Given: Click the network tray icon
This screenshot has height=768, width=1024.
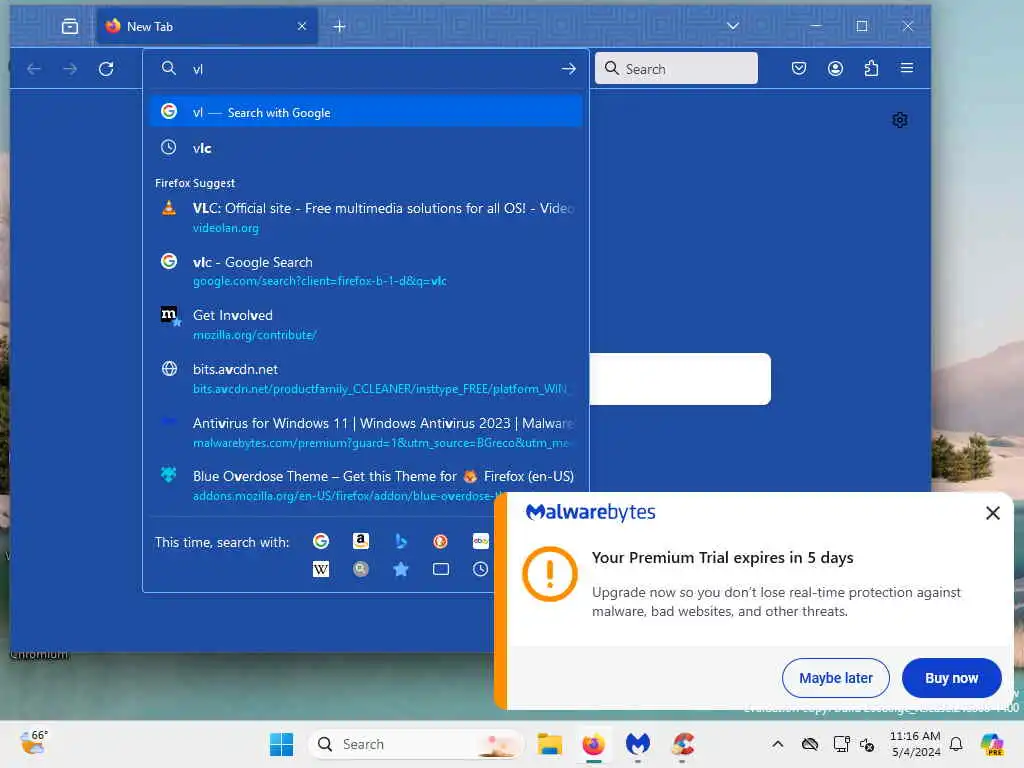Looking at the screenshot, I should [x=841, y=744].
